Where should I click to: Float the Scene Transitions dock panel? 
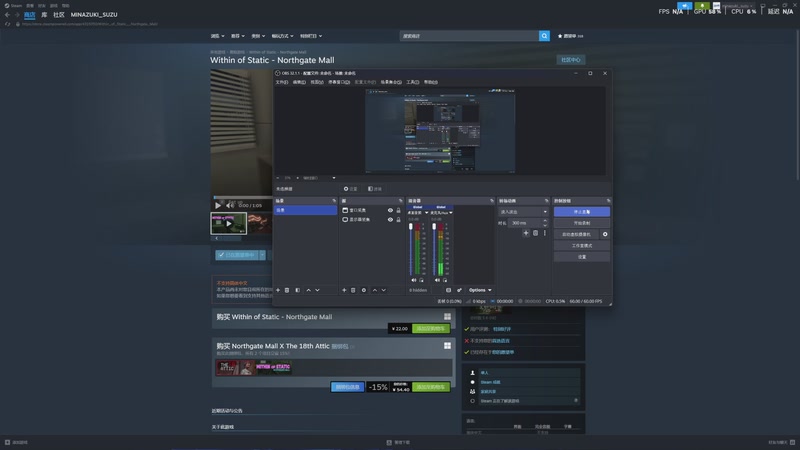point(546,201)
